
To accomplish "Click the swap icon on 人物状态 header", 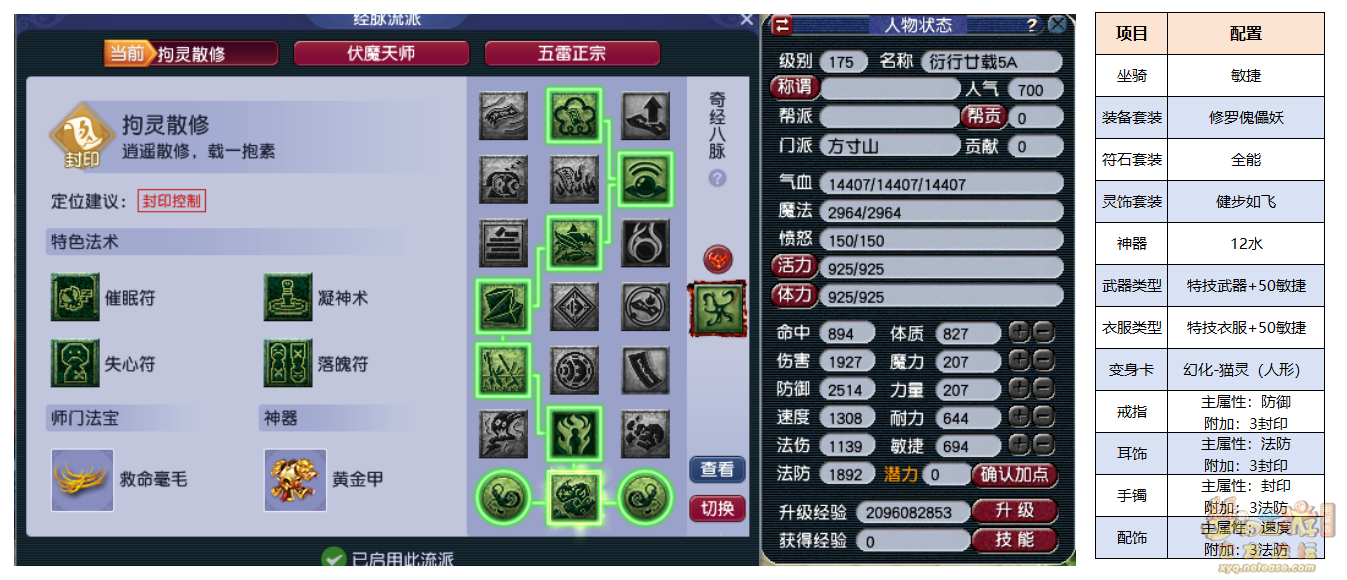I will pos(782,25).
